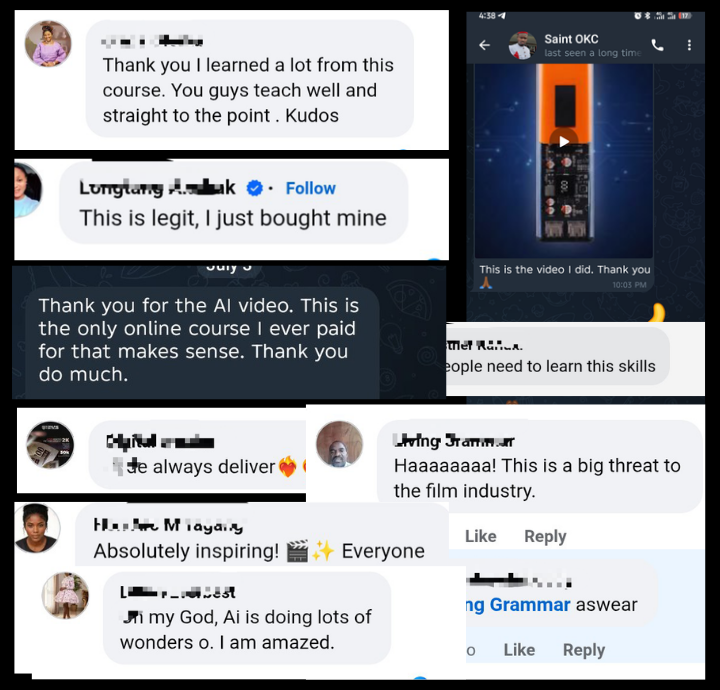Screen dimensions: 720x690
Task: Reply to the 'aswear' comment
Action: click(584, 650)
